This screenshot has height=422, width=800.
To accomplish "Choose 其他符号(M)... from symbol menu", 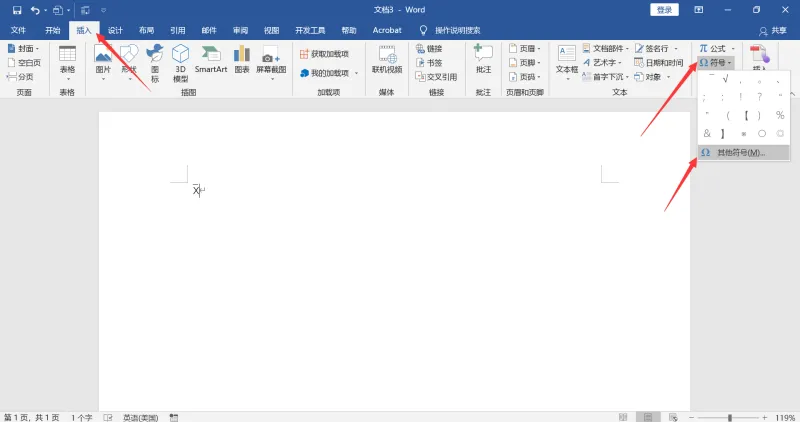I will point(743,153).
